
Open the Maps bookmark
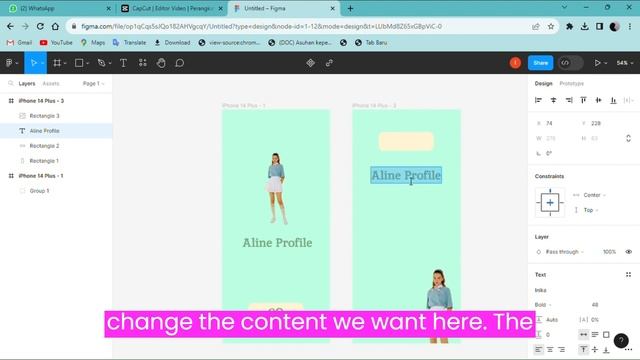(93, 42)
